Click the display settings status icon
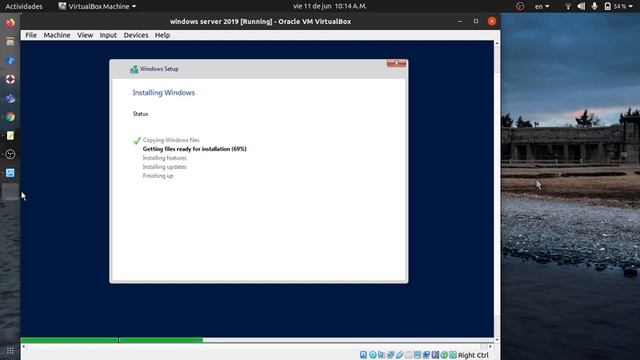The height and width of the screenshot is (360, 640). pyautogui.click(x=418, y=355)
